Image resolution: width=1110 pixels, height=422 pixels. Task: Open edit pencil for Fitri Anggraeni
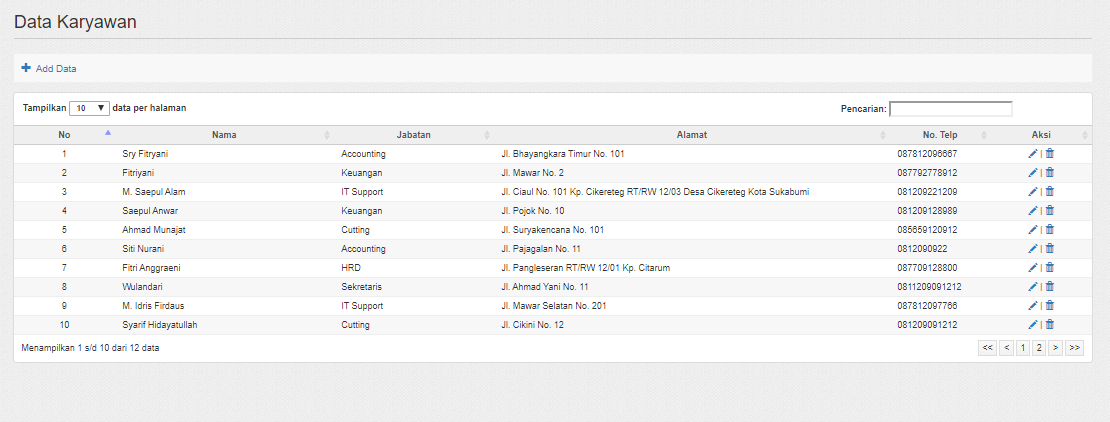1033,267
